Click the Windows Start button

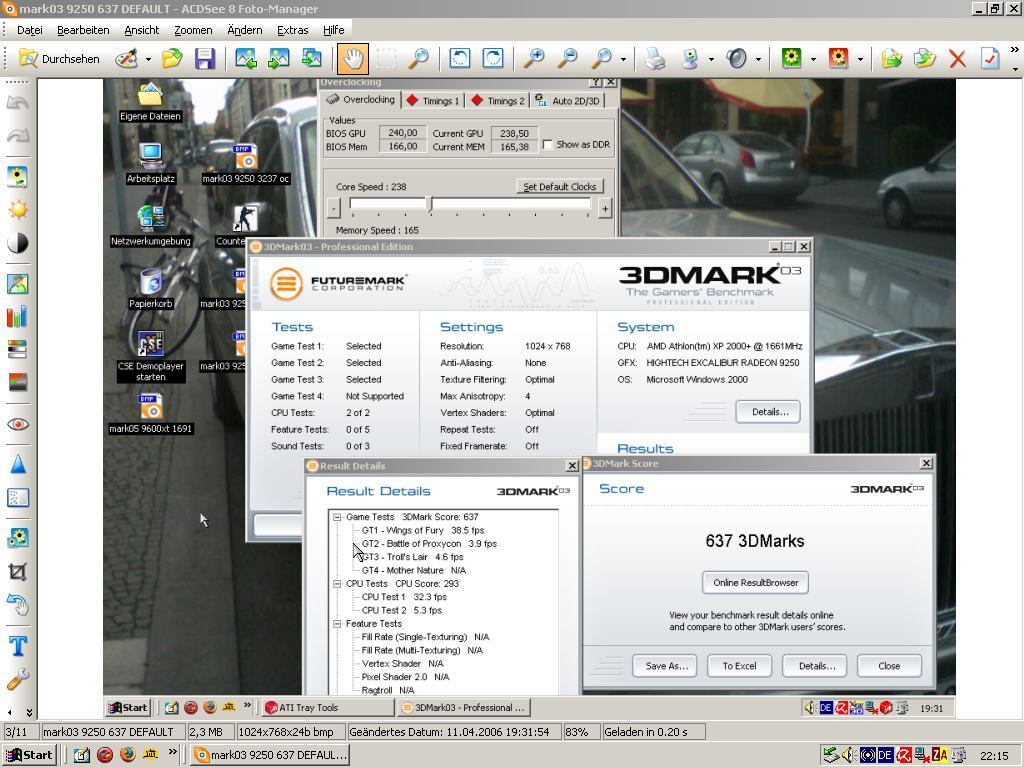tap(30, 755)
